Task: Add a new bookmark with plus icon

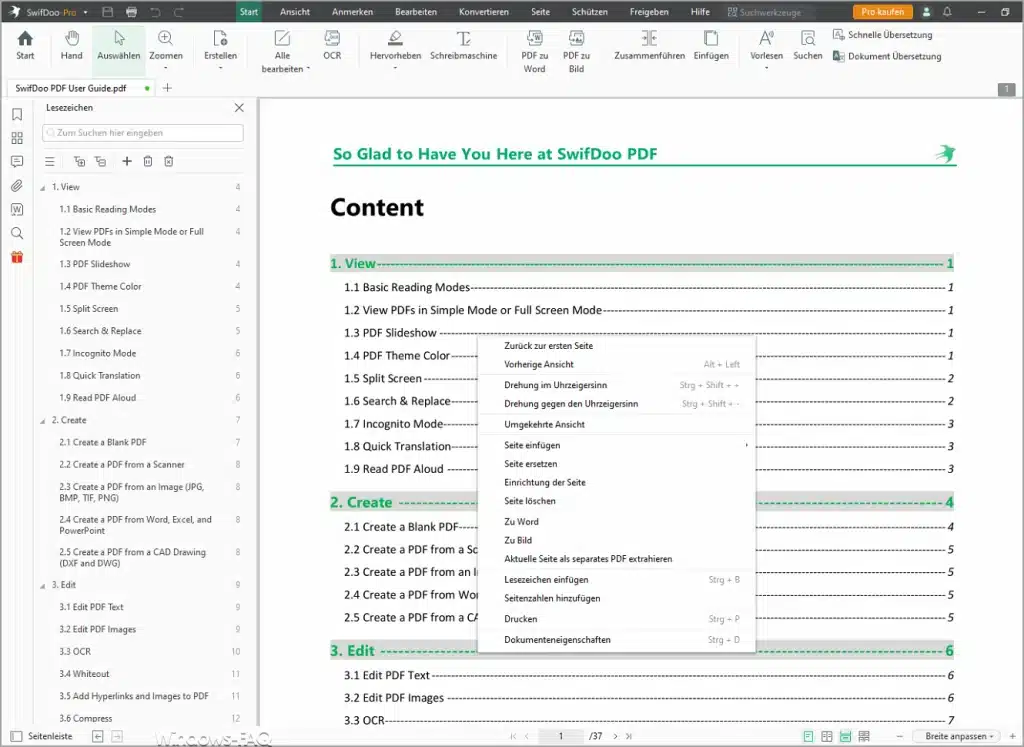Action: (x=127, y=161)
